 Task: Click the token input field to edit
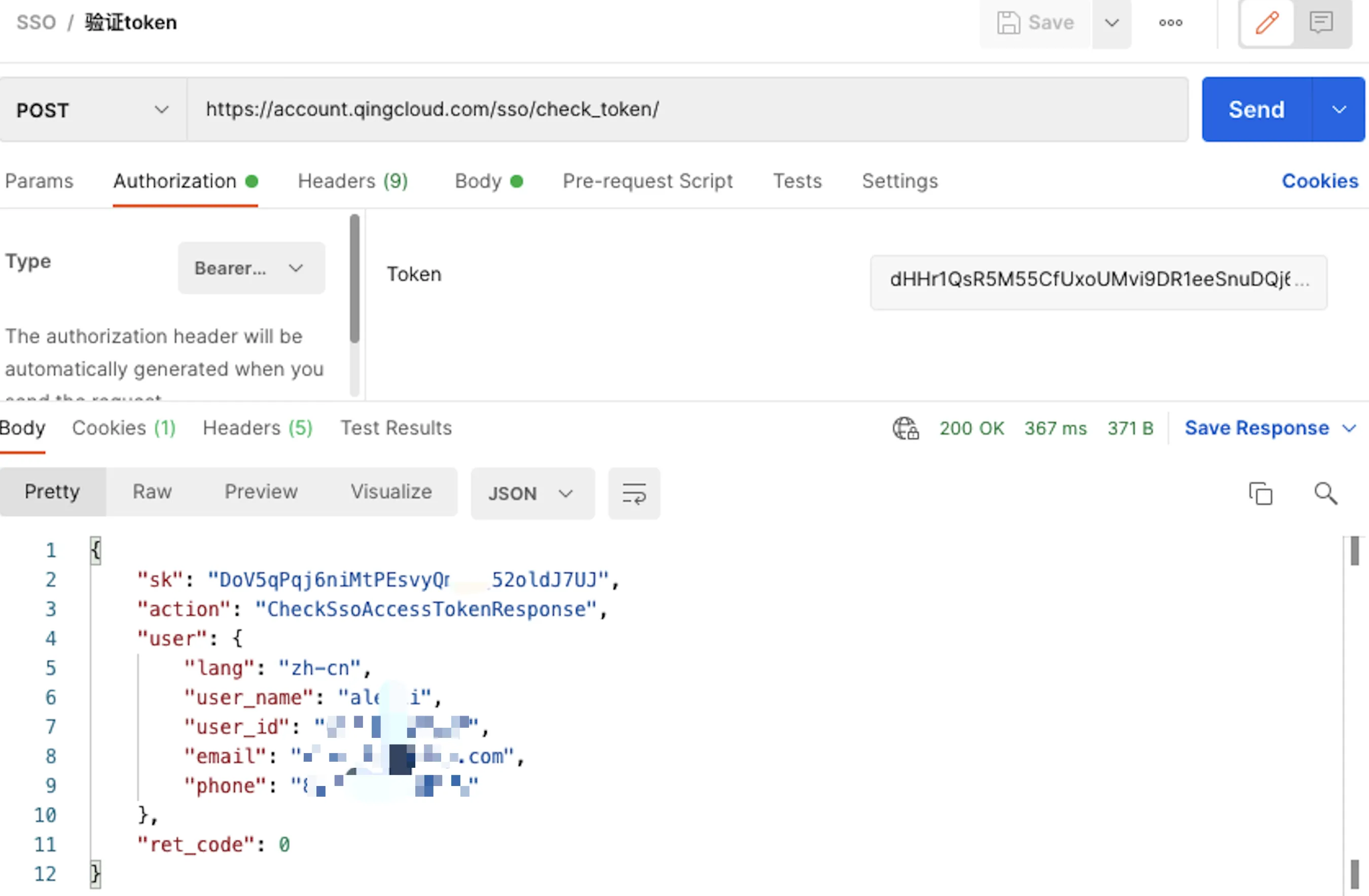point(1096,280)
